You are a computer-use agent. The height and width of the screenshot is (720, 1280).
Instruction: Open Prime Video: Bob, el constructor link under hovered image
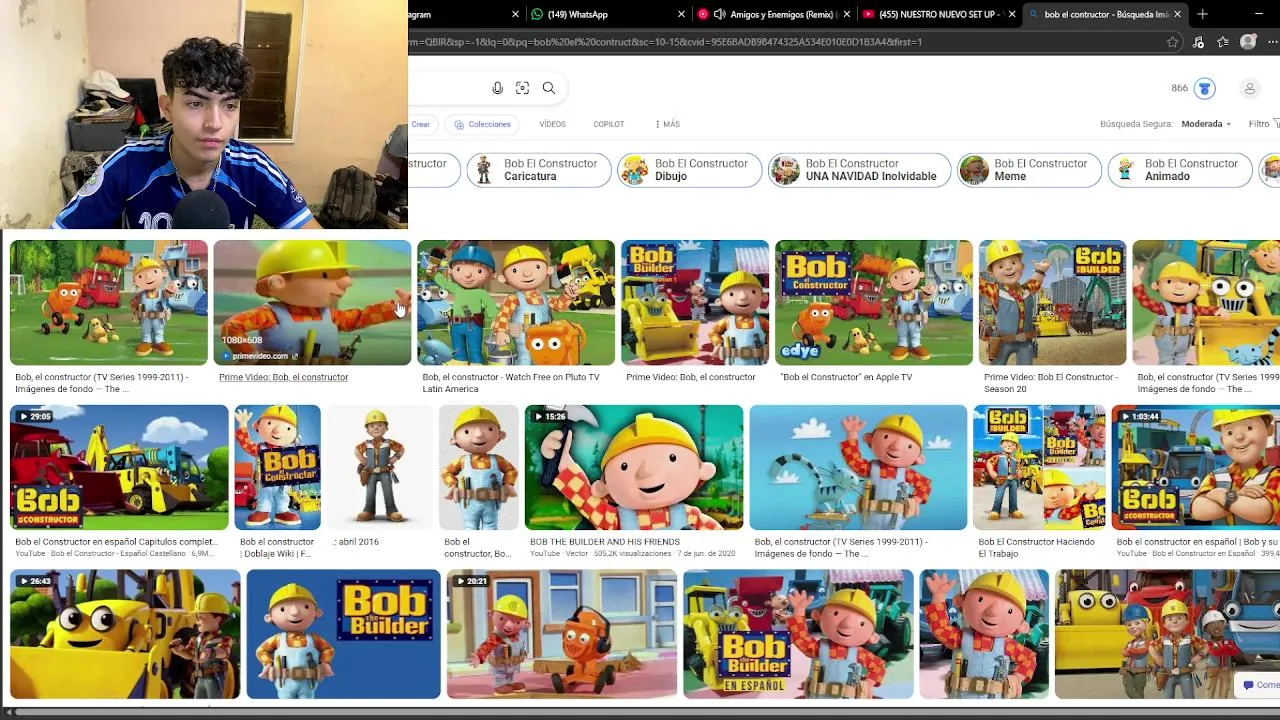(283, 377)
